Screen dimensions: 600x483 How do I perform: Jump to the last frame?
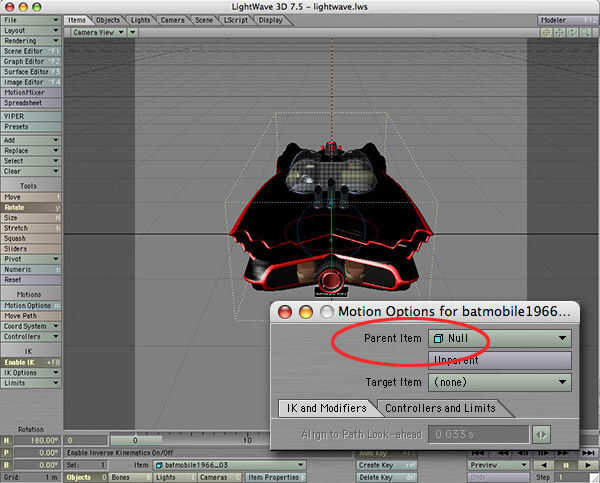click(589, 453)
